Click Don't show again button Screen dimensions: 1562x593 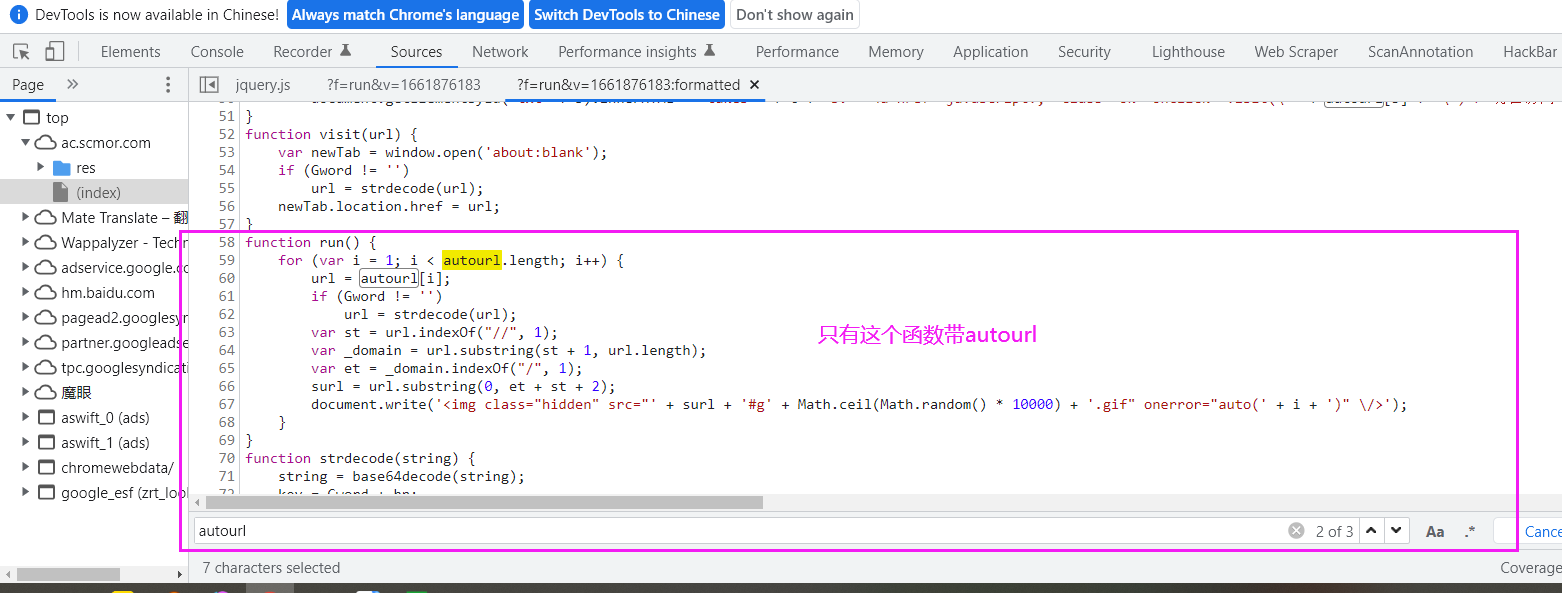(795, 15)
